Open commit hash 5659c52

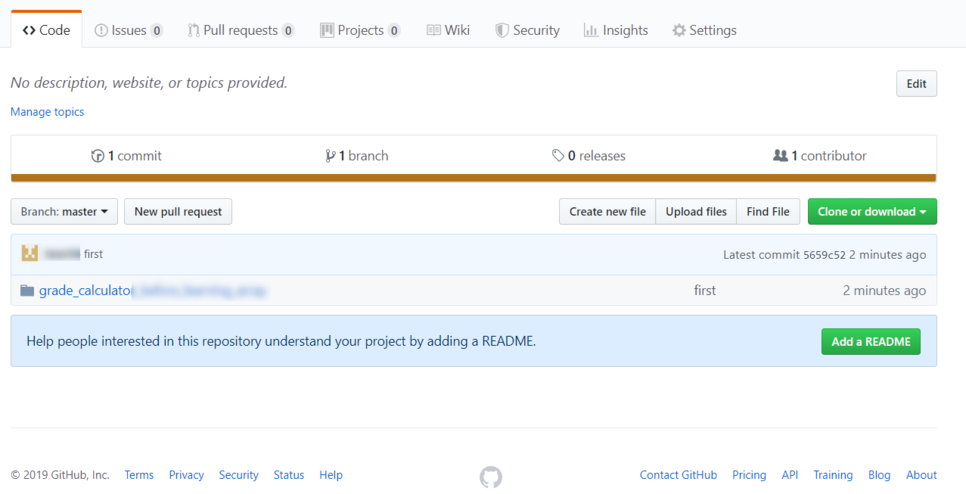(824, 254)
